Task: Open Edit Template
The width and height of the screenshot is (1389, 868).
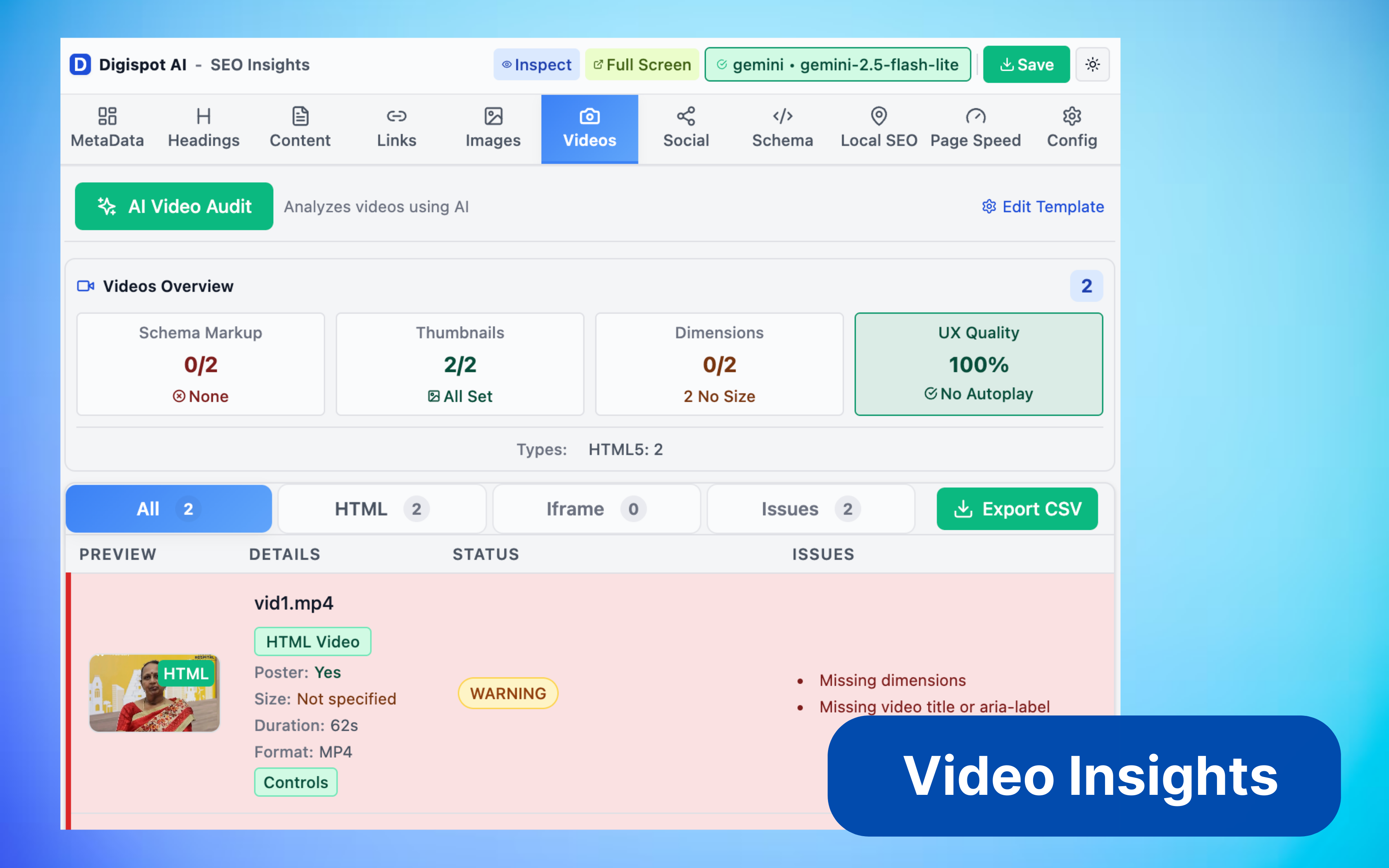Action: (x=1042, y=207)
